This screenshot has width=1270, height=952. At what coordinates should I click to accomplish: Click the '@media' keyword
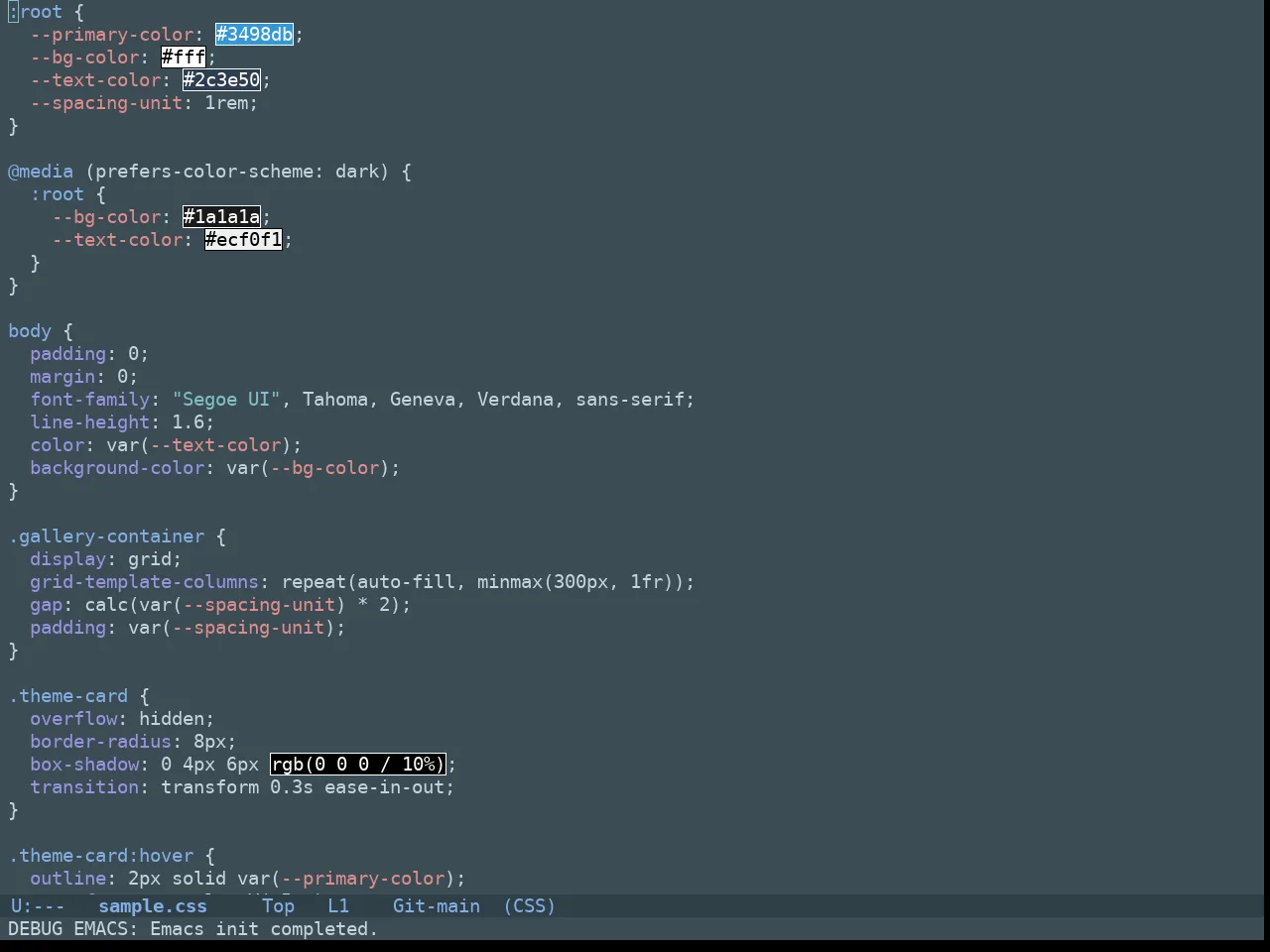coord(41,172)
